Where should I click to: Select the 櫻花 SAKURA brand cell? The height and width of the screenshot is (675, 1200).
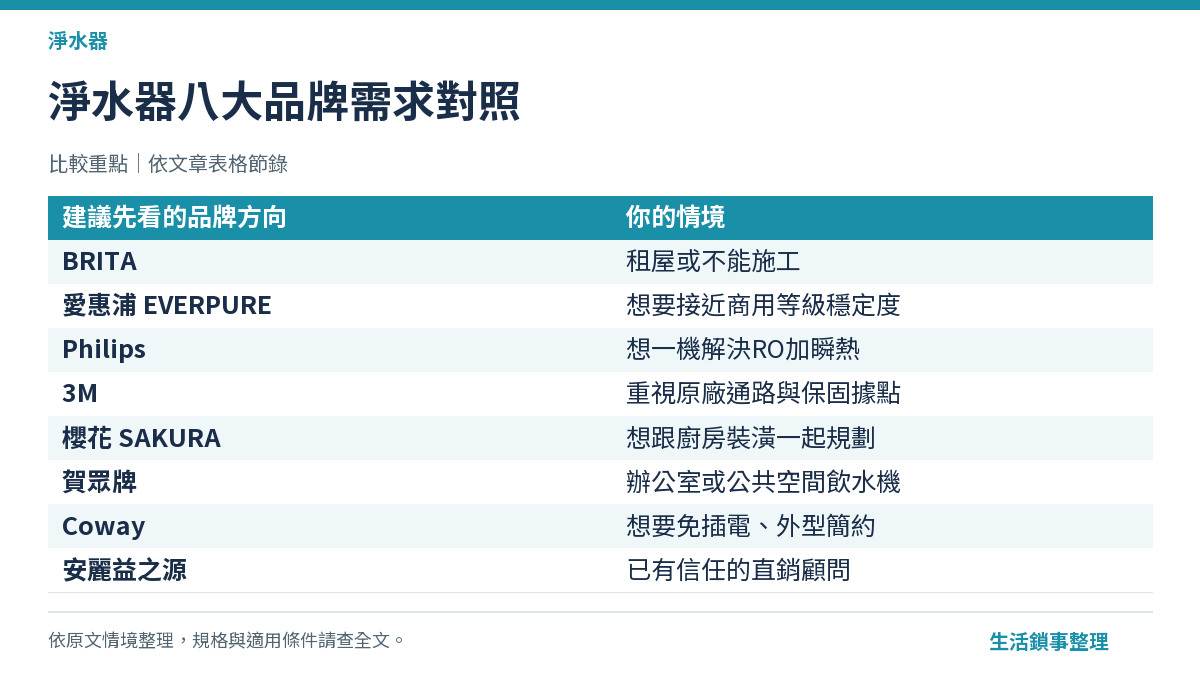[141, 438]
